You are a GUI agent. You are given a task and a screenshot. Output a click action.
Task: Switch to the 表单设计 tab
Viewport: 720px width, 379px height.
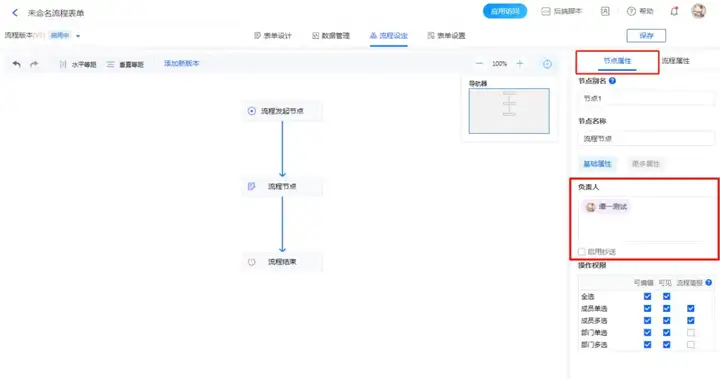point(273,36)
